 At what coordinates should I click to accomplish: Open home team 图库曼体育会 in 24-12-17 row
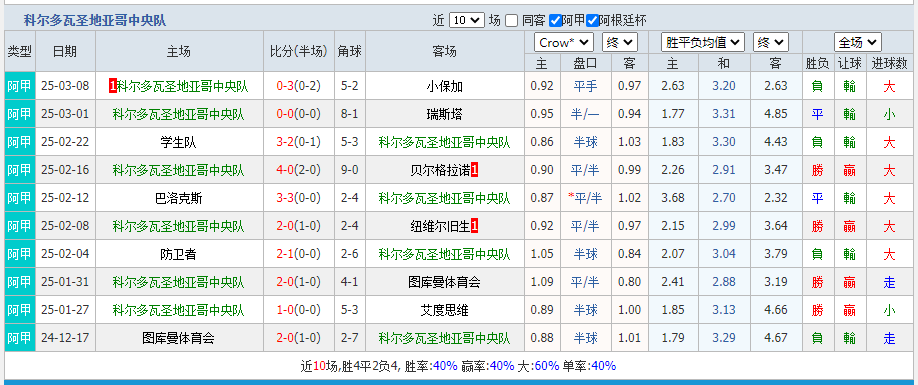(179, 338)
